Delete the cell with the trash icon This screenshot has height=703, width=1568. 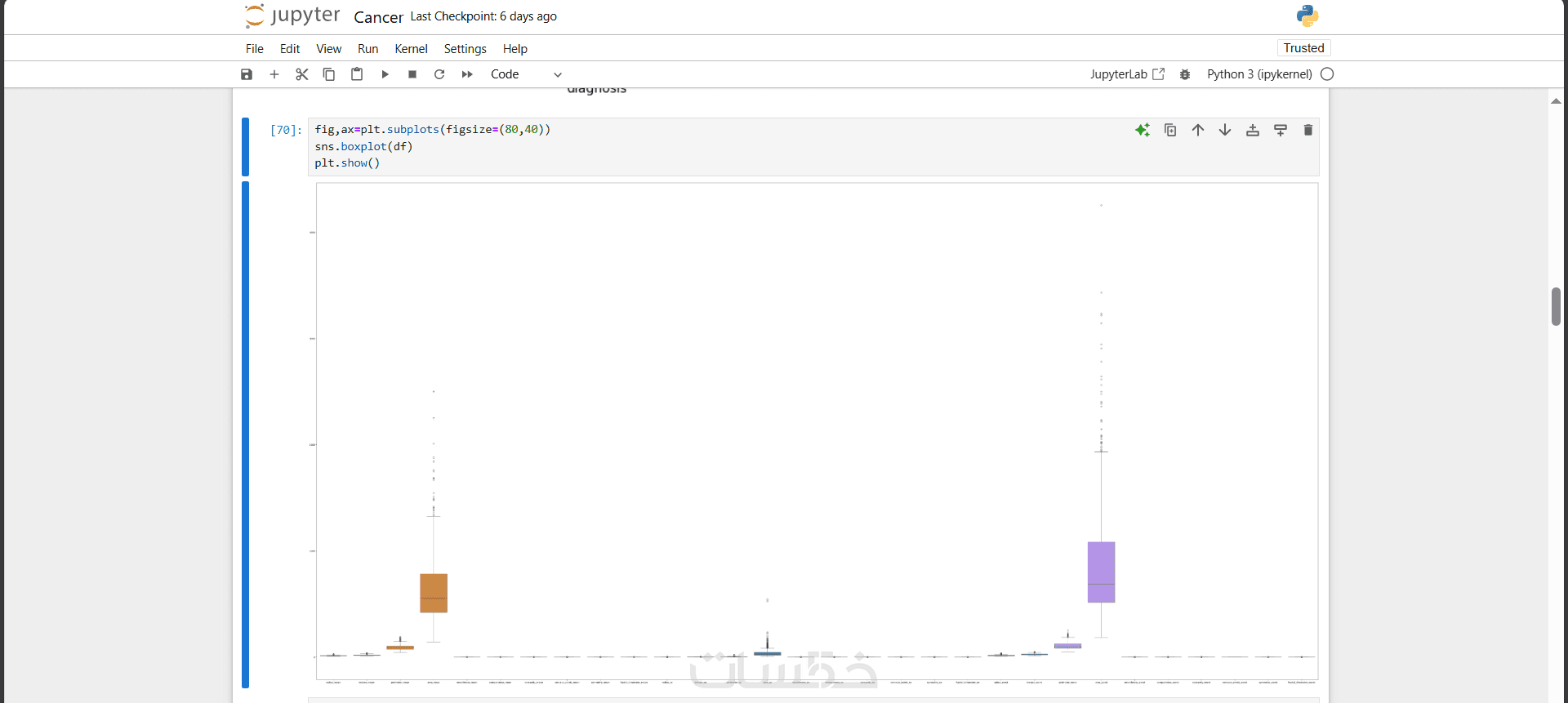point(1308,130)
